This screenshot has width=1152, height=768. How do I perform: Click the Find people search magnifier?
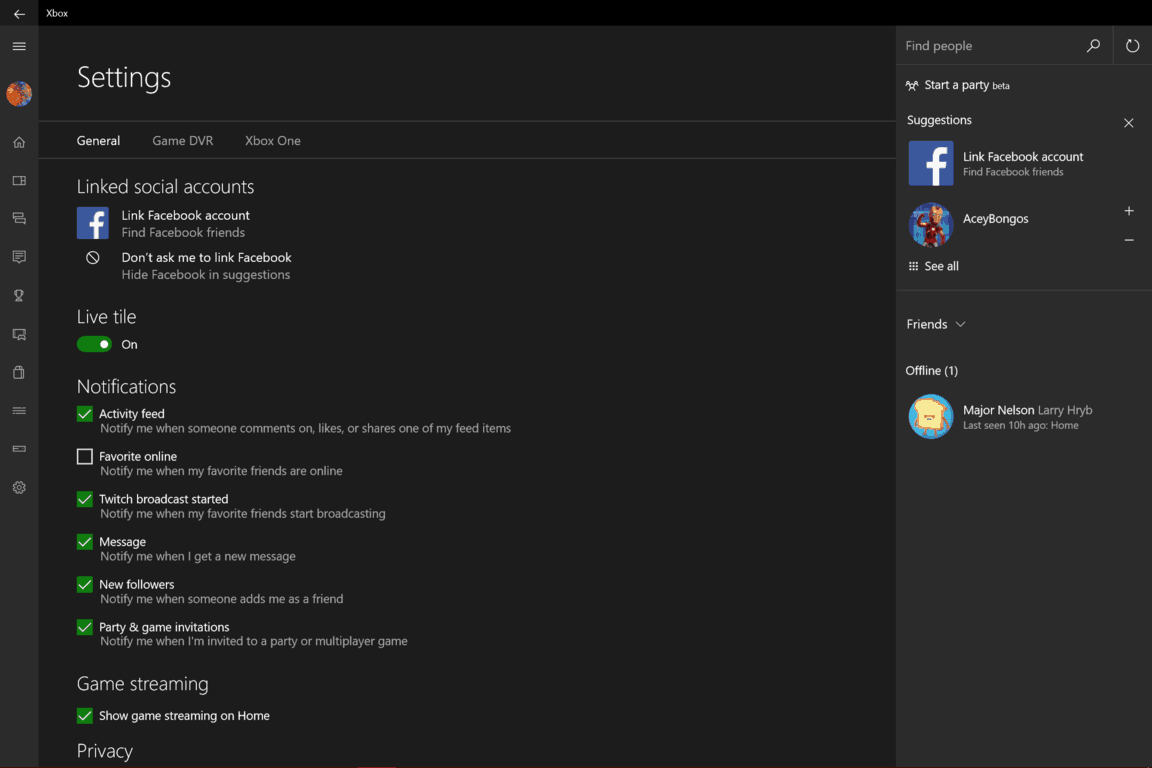coord(1093,46)
